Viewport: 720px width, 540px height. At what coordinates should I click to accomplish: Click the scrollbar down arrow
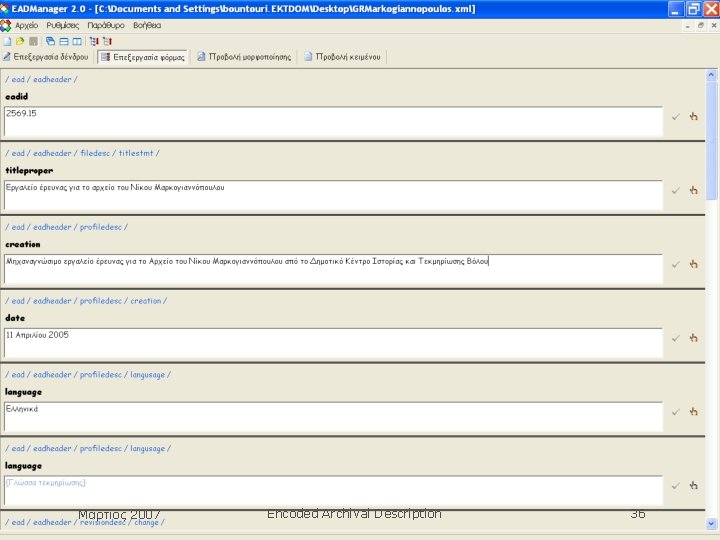point(711,523)
